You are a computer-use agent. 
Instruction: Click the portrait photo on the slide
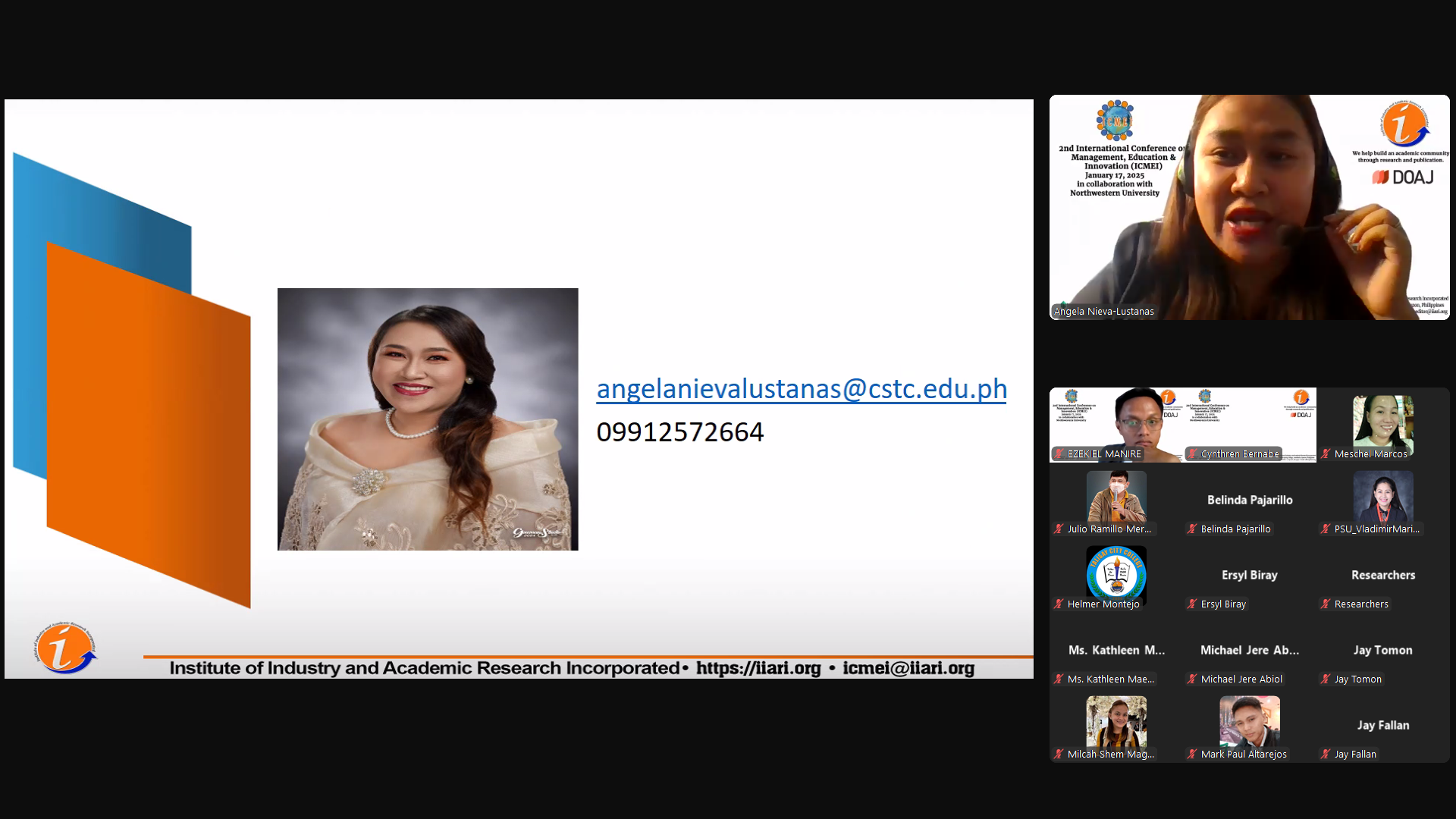(427, 419)
